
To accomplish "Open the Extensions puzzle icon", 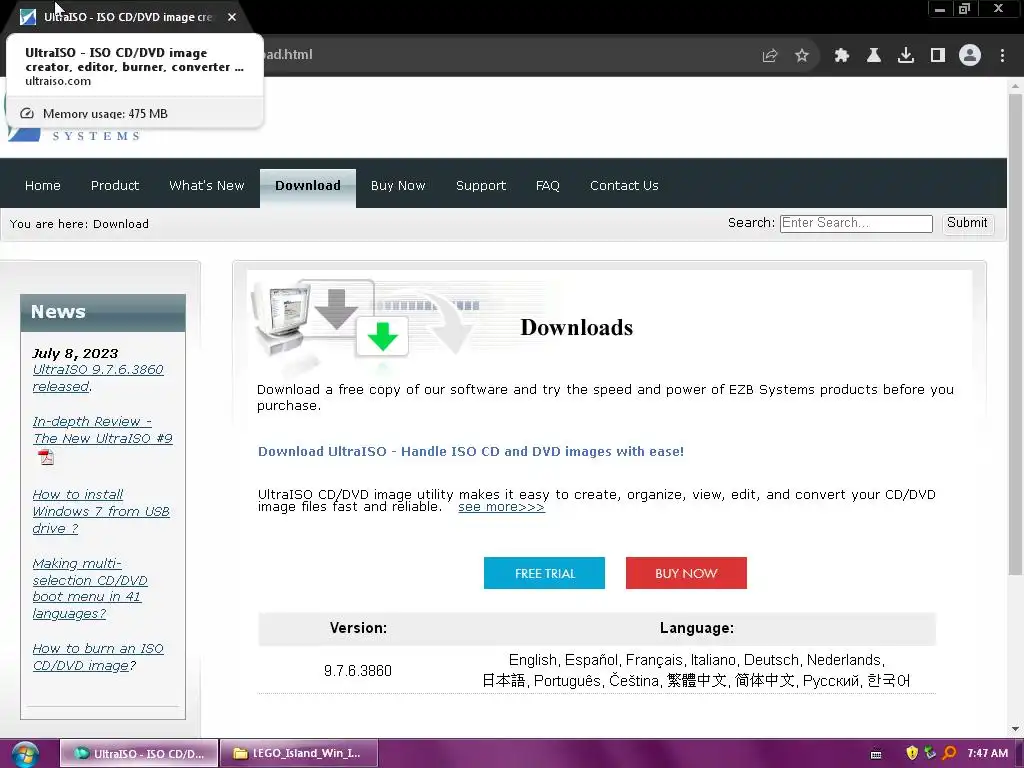I will coord(841,56).
